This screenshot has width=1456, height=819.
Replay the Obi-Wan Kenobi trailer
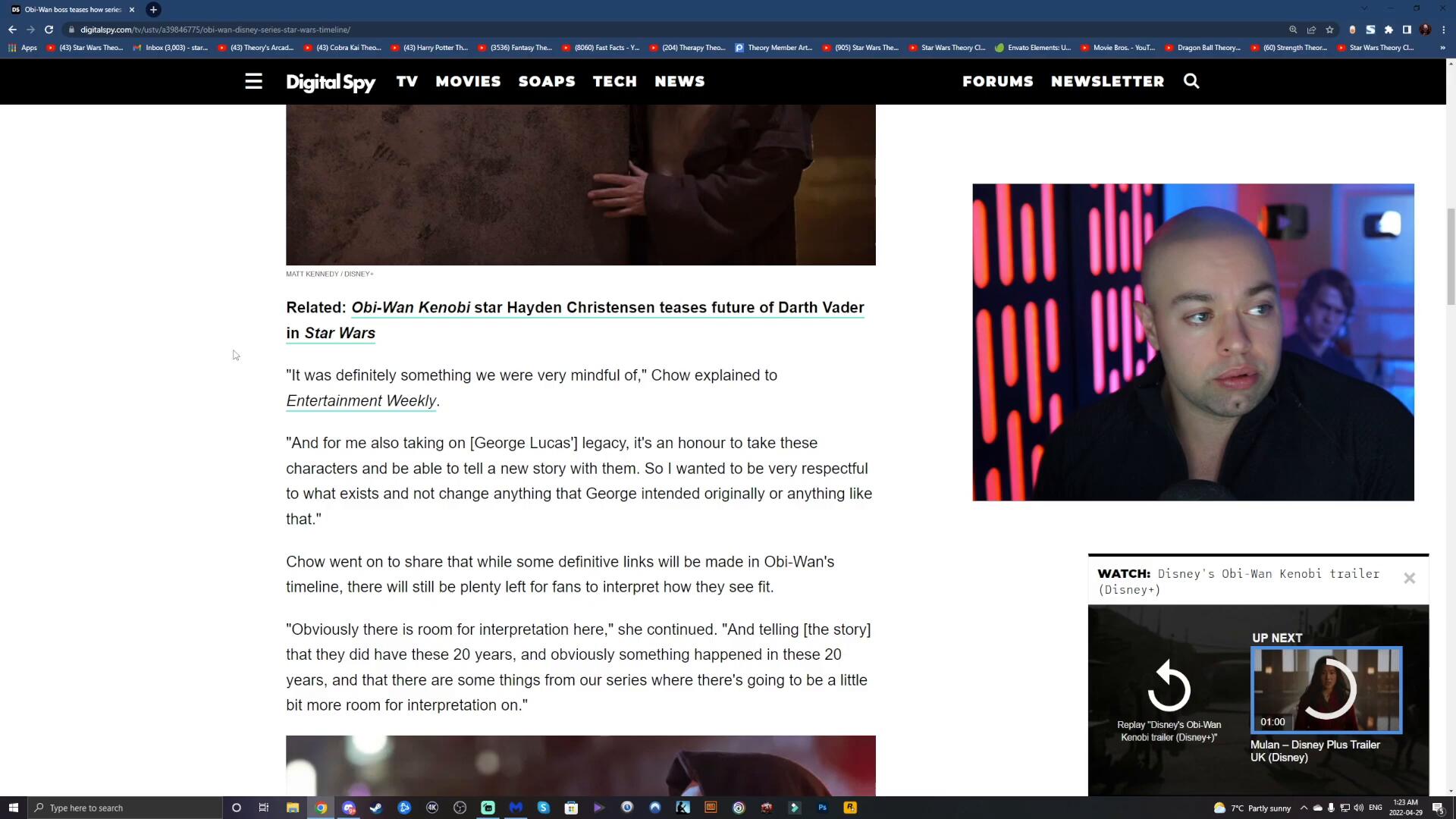pyautogui.click(x=1169, y=686)
